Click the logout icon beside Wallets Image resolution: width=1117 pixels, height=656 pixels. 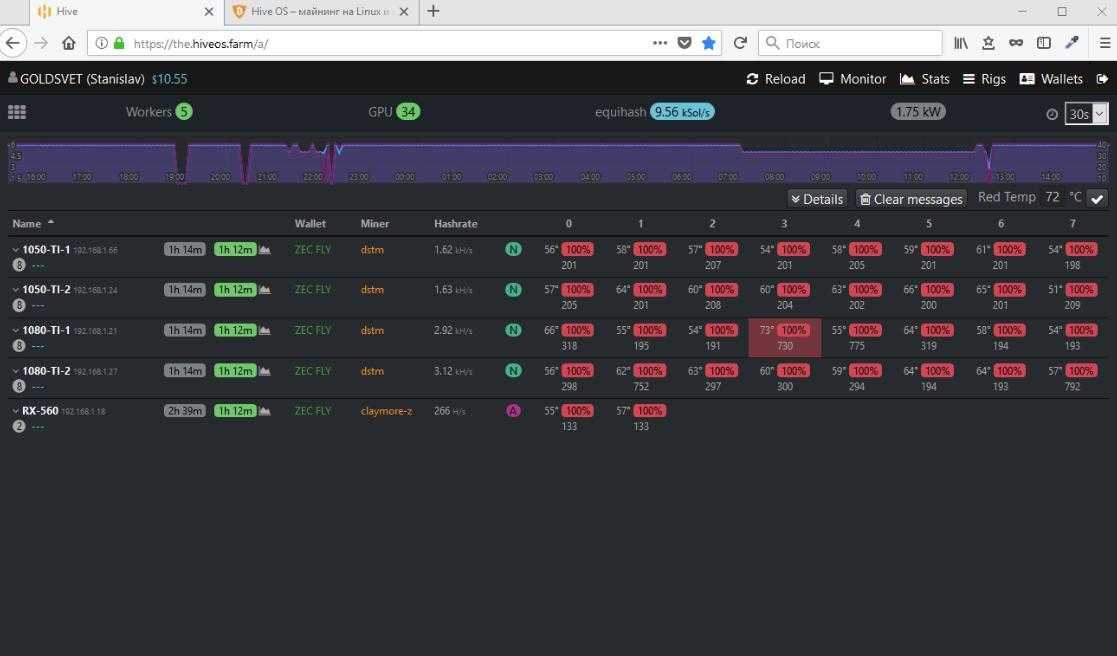pos(1102,79)
